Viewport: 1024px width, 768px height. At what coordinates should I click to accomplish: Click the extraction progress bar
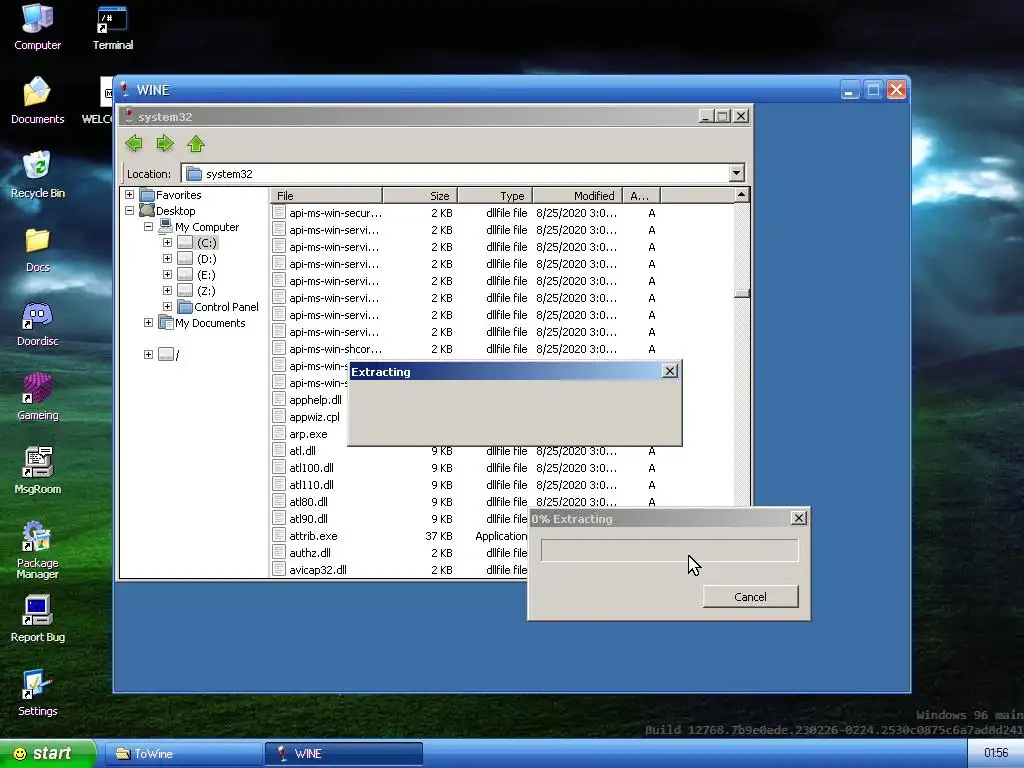(669, 551)
